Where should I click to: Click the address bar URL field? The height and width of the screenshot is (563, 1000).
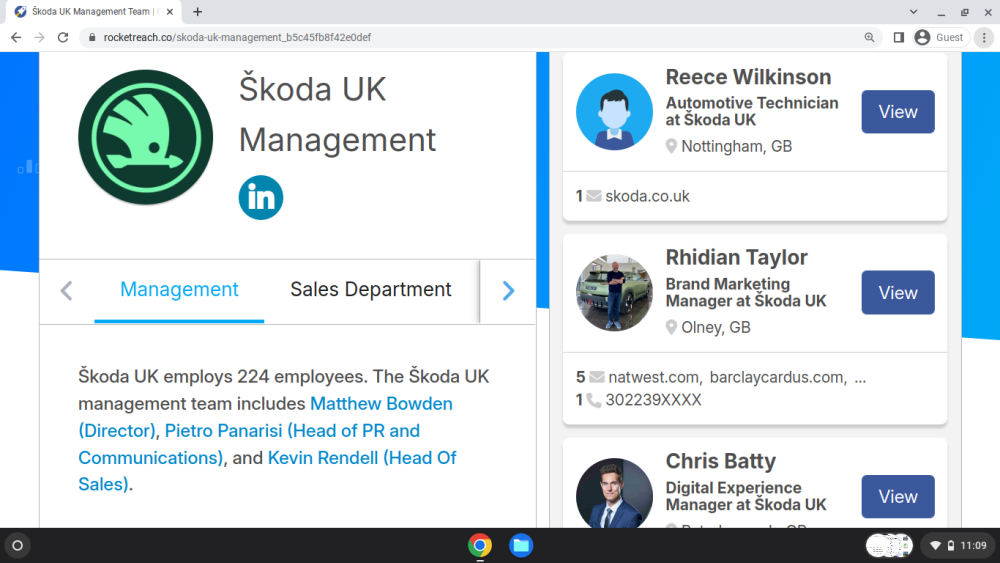point(472,38)
